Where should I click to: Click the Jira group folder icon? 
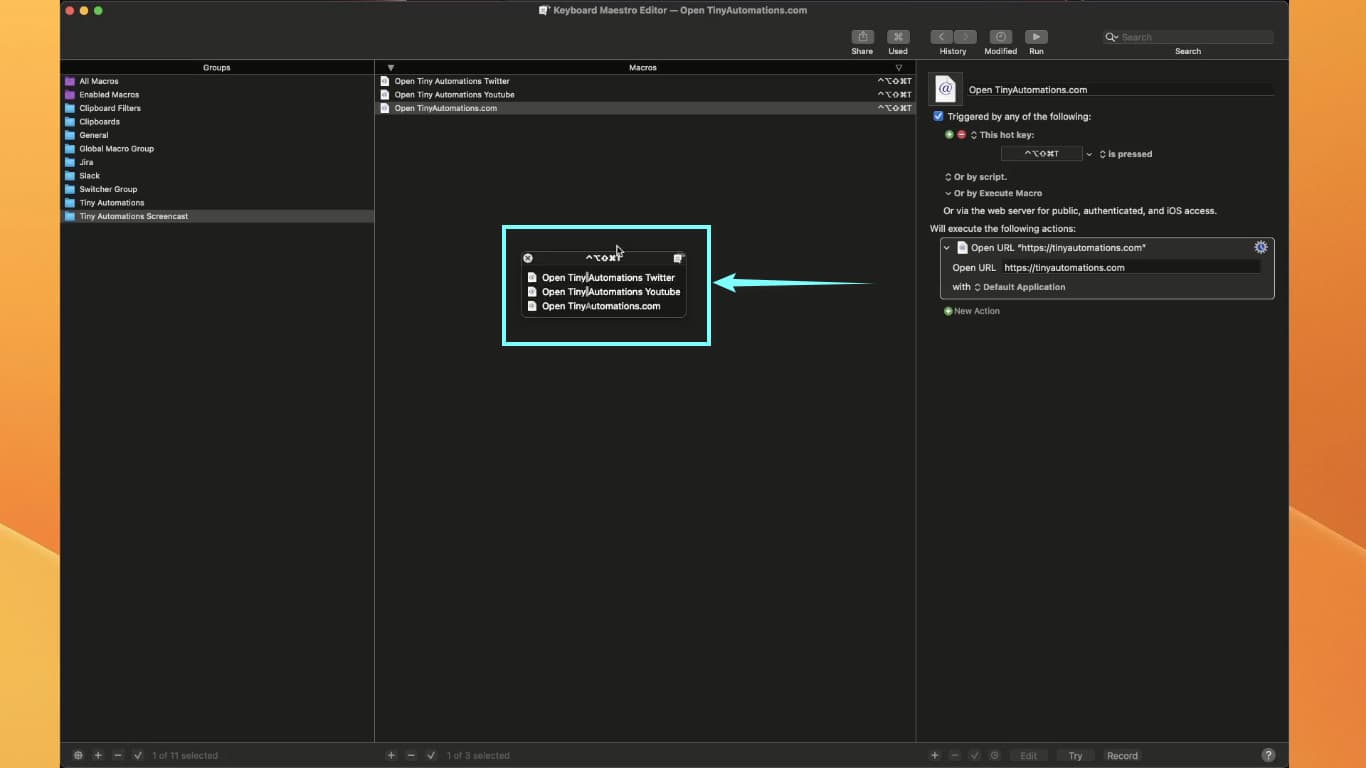click(x=70, y=162)
